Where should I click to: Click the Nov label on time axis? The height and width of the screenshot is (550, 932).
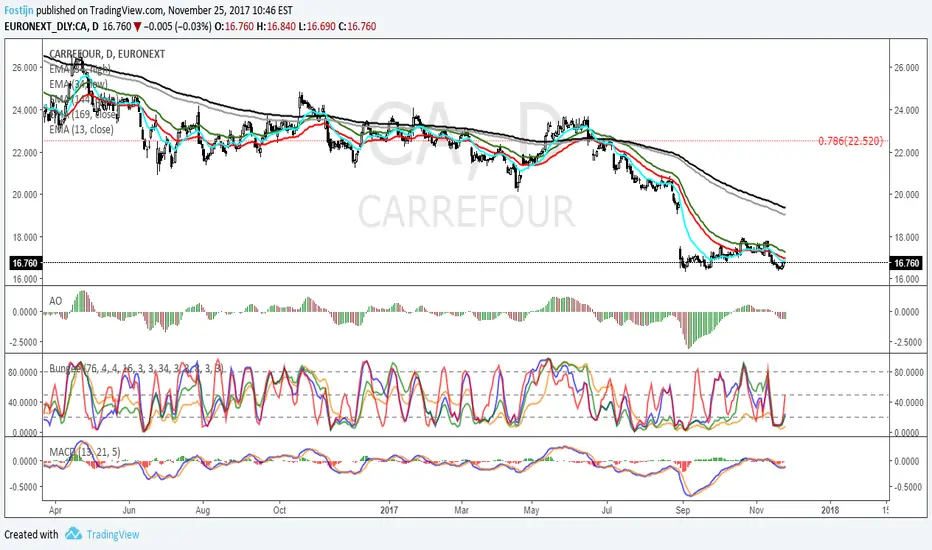756,510
